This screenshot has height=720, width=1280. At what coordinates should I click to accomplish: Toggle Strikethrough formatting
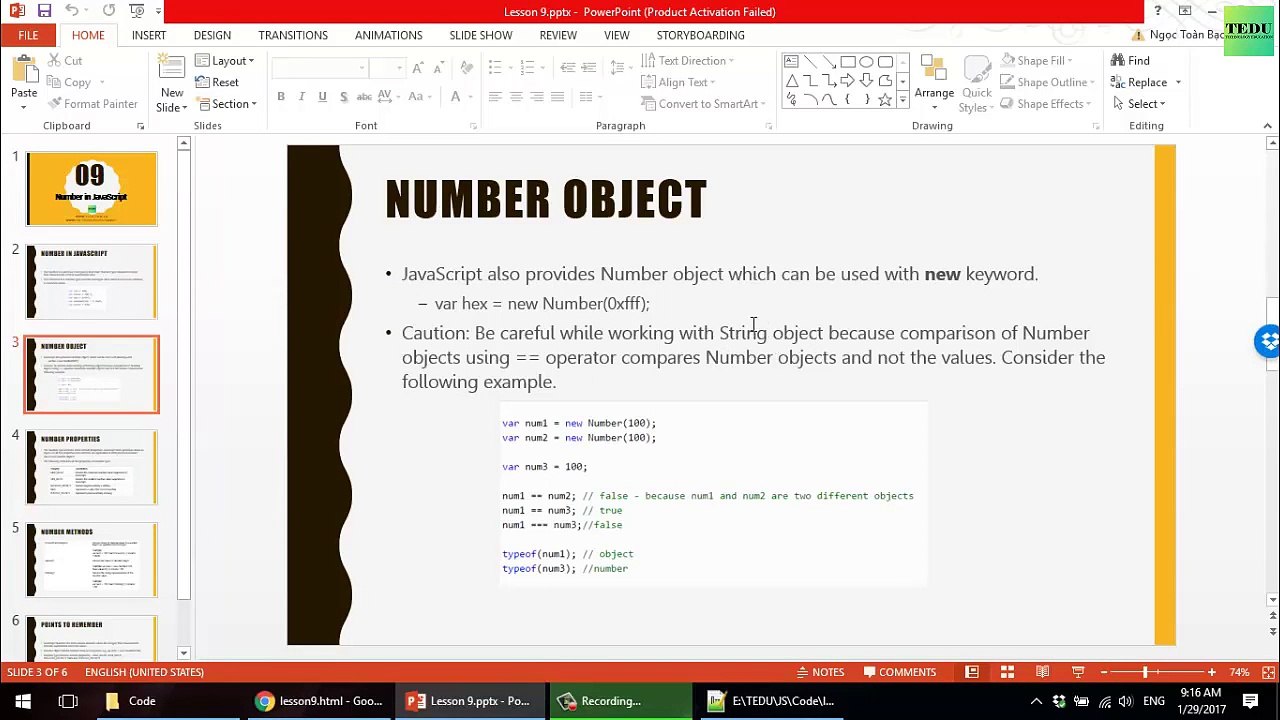(x=364, y=97)
